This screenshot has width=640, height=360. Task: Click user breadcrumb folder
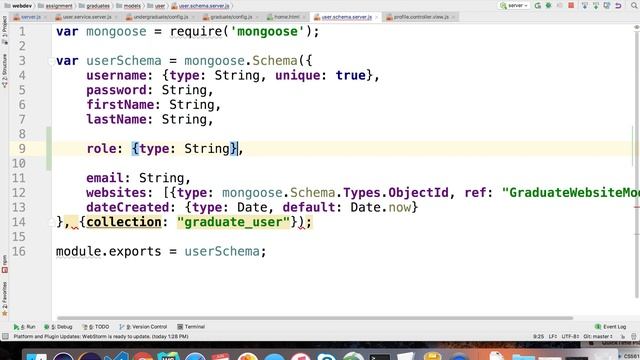coord(156,6)
